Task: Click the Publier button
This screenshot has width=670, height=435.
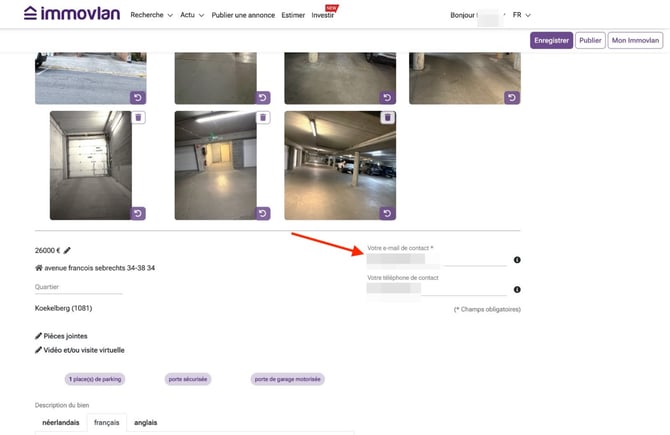Action: pyautogui.click(x=590, y=41)
